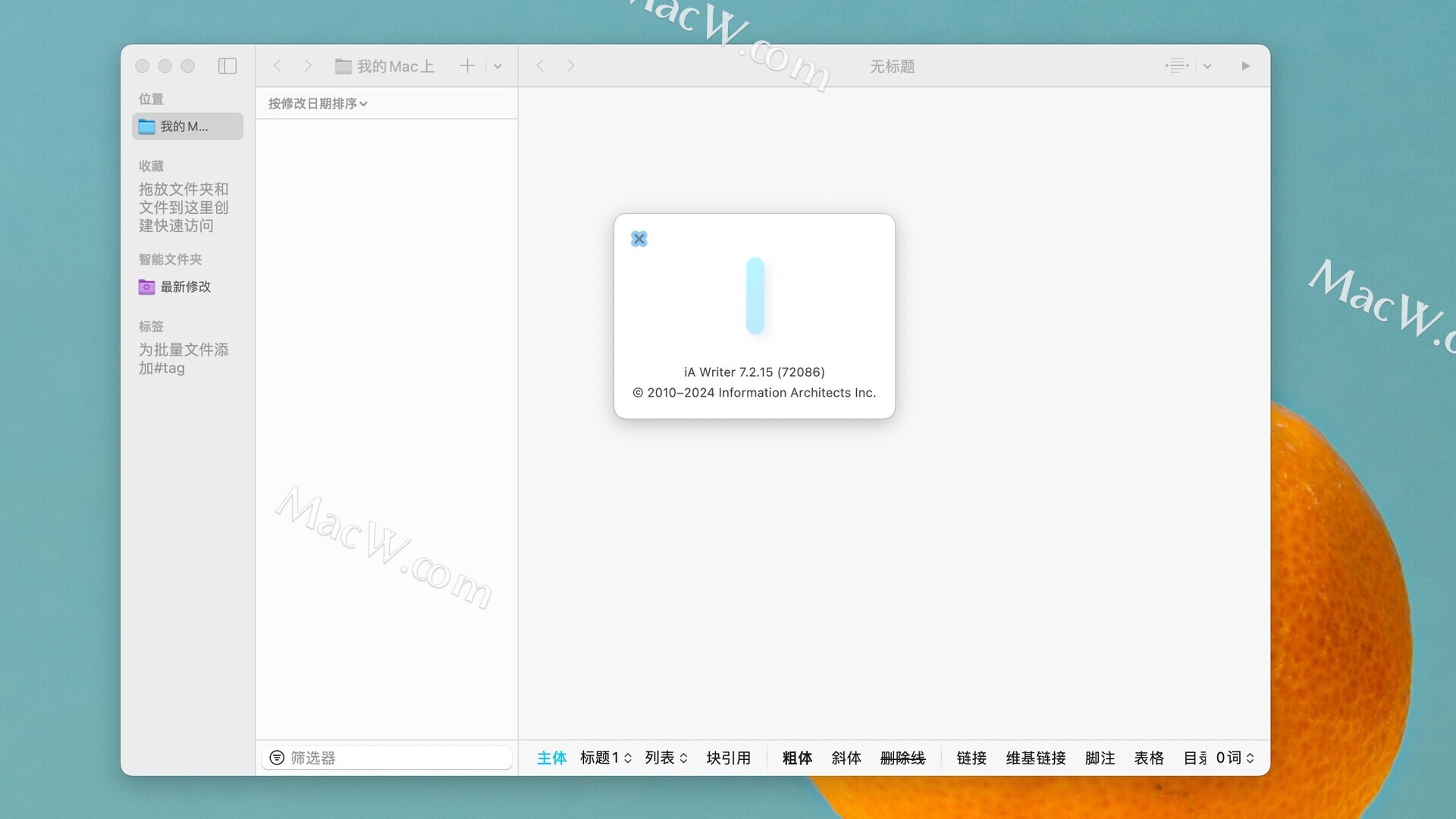Click 位置 section header in sidebar
This screenshot has height=819, width=1456.
[151, 99]
